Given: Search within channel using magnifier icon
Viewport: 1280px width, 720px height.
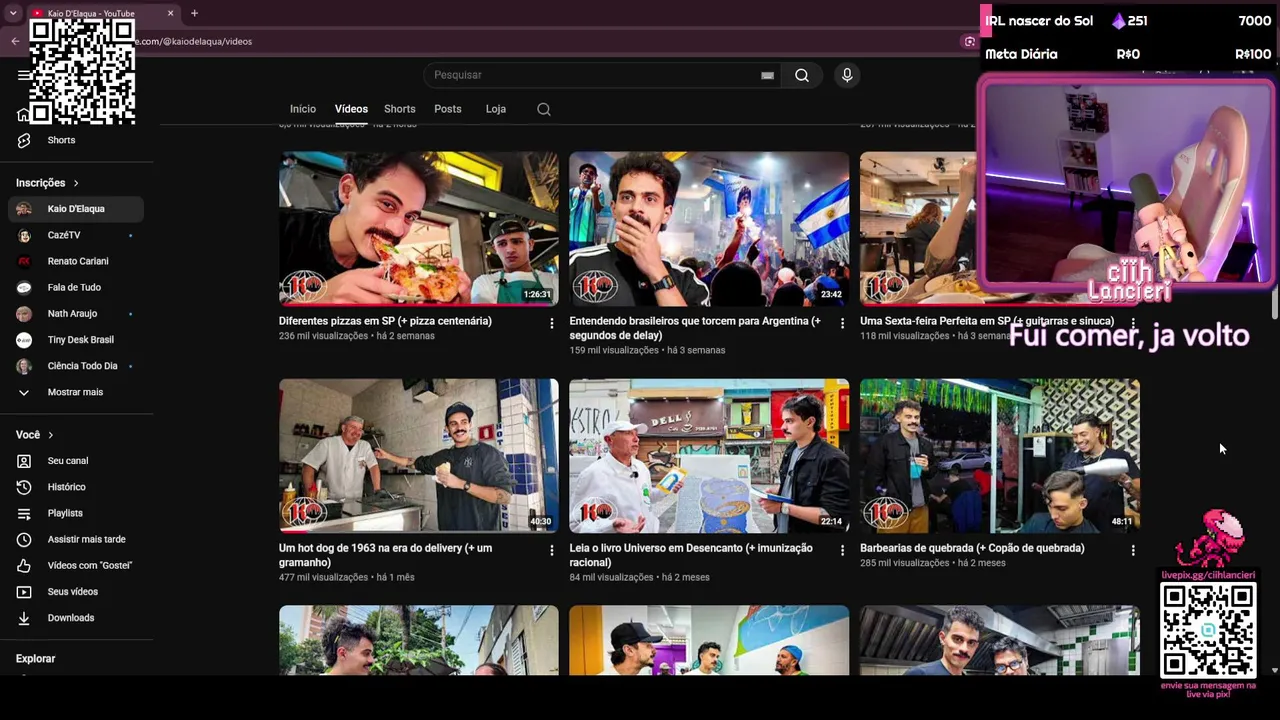Looking at the screenshot, I should click(x=544, y=109).
